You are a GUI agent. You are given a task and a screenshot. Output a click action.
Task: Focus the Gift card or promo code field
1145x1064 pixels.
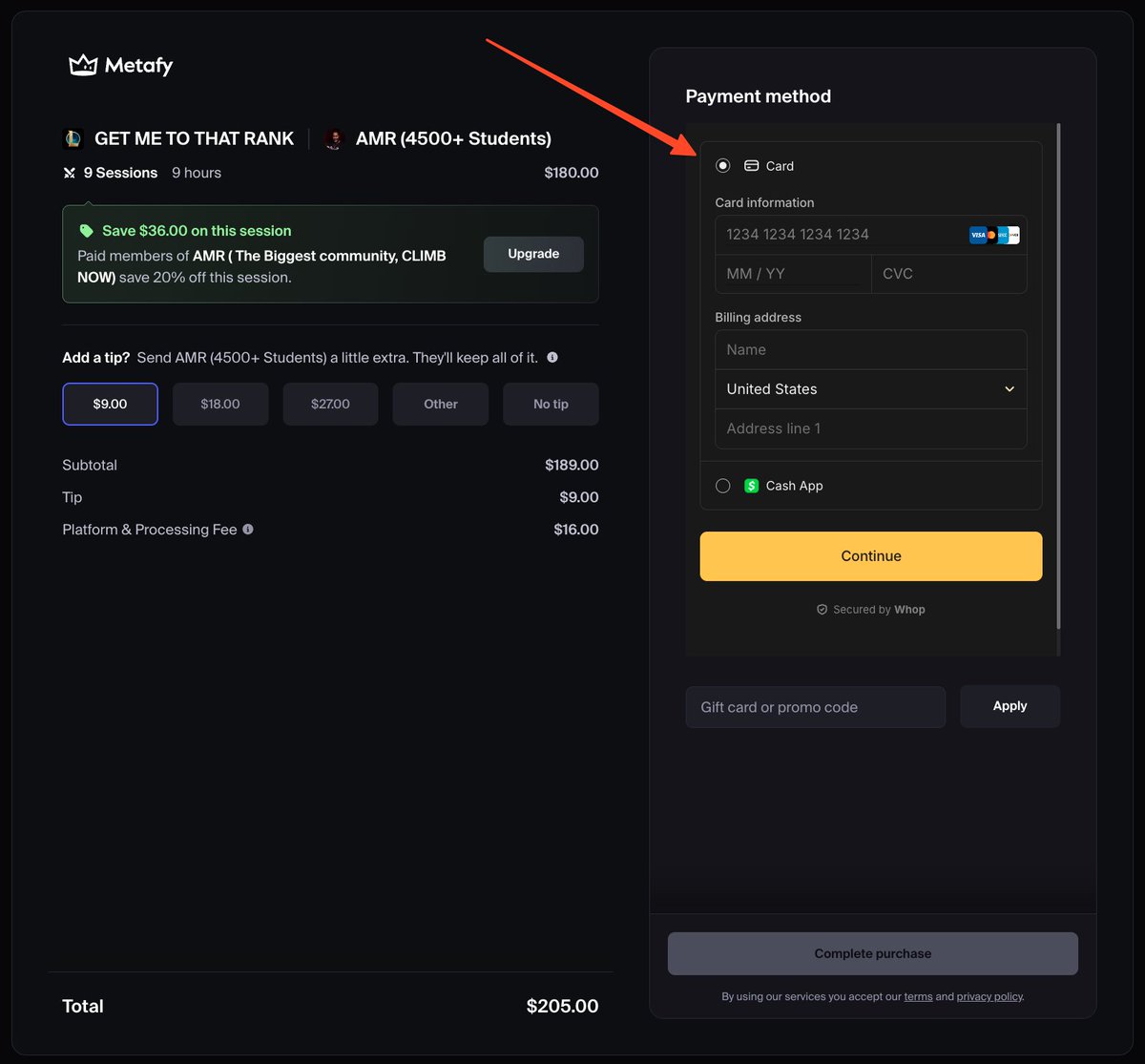816,707
